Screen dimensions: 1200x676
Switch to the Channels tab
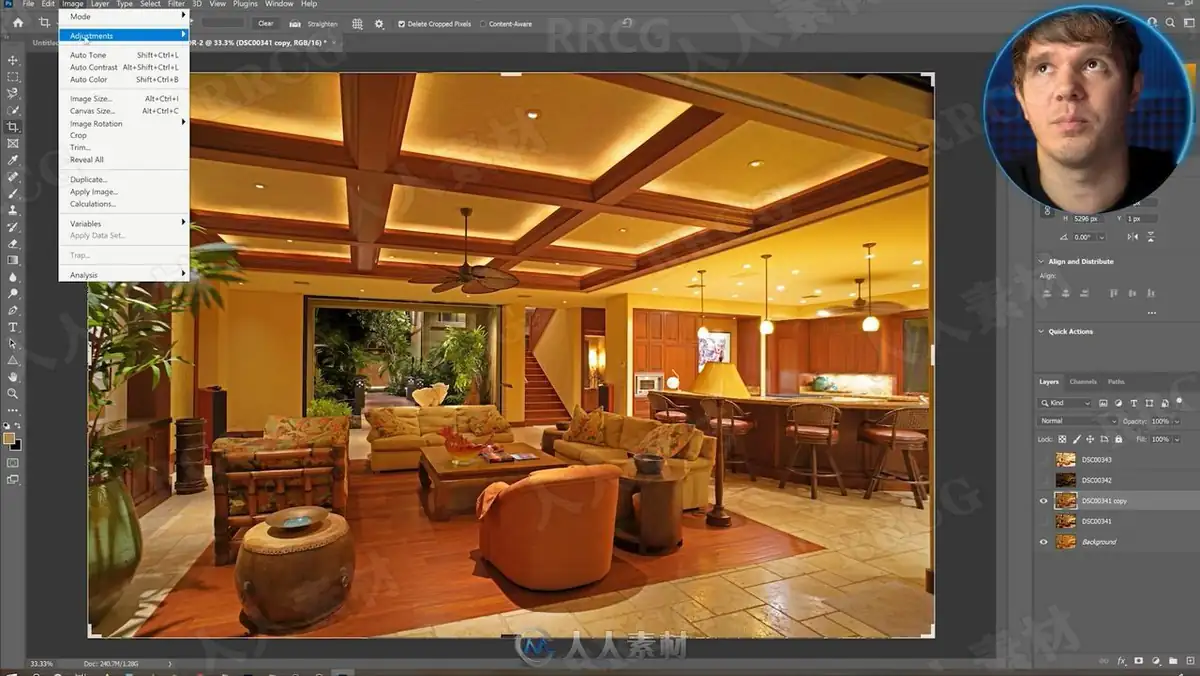1083,382
